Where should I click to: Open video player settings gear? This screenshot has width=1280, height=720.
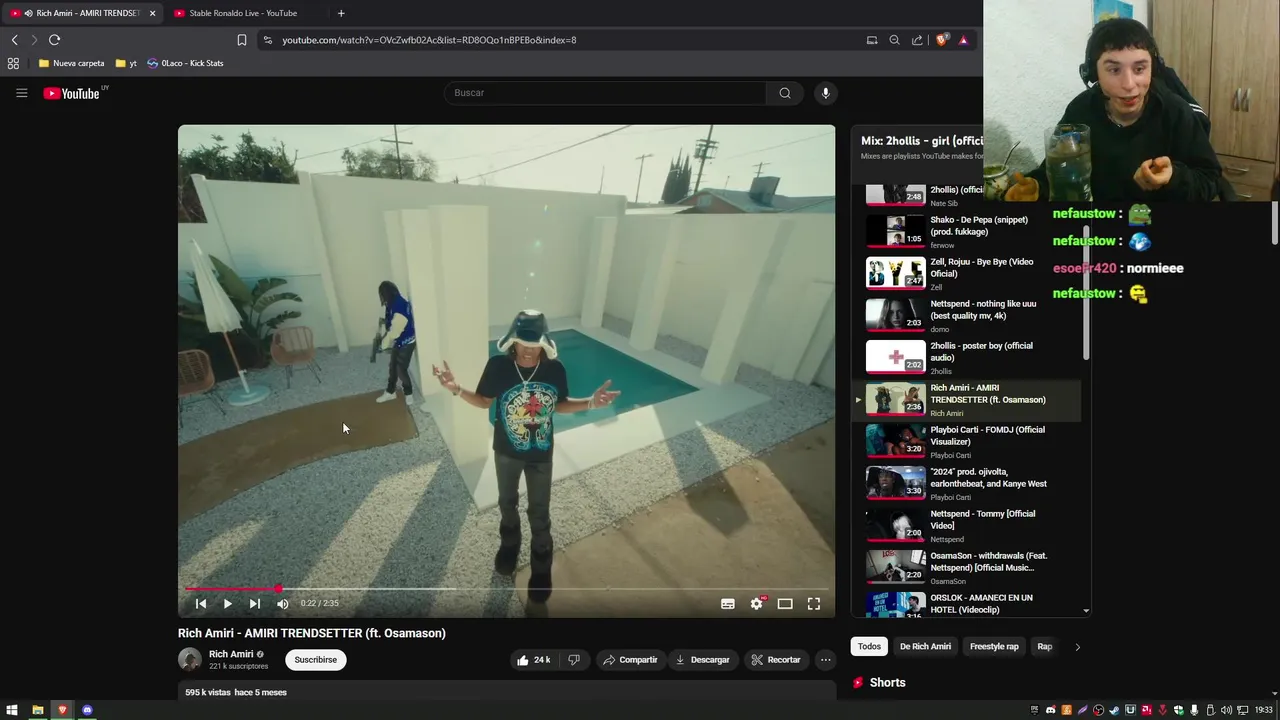(757, 604)
